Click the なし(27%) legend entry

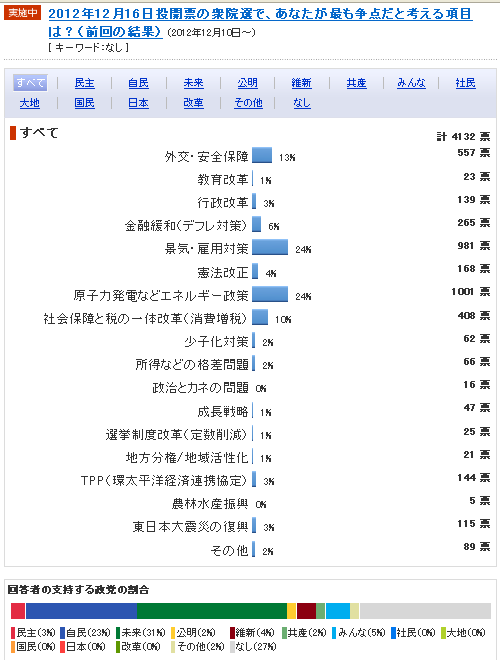point(253,647)
